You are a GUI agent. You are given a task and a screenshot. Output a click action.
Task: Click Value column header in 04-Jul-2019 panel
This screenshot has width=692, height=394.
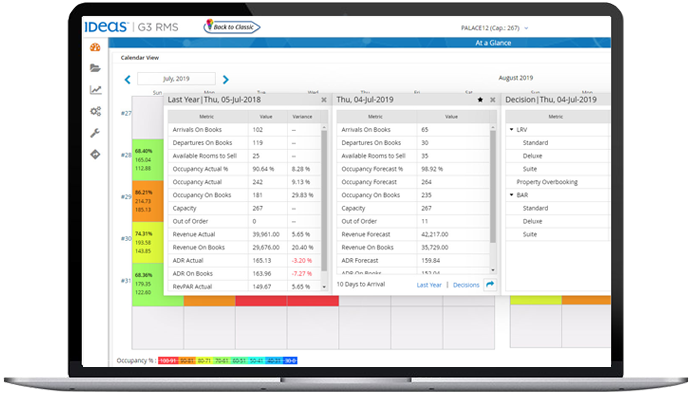[x=451, y=116]
